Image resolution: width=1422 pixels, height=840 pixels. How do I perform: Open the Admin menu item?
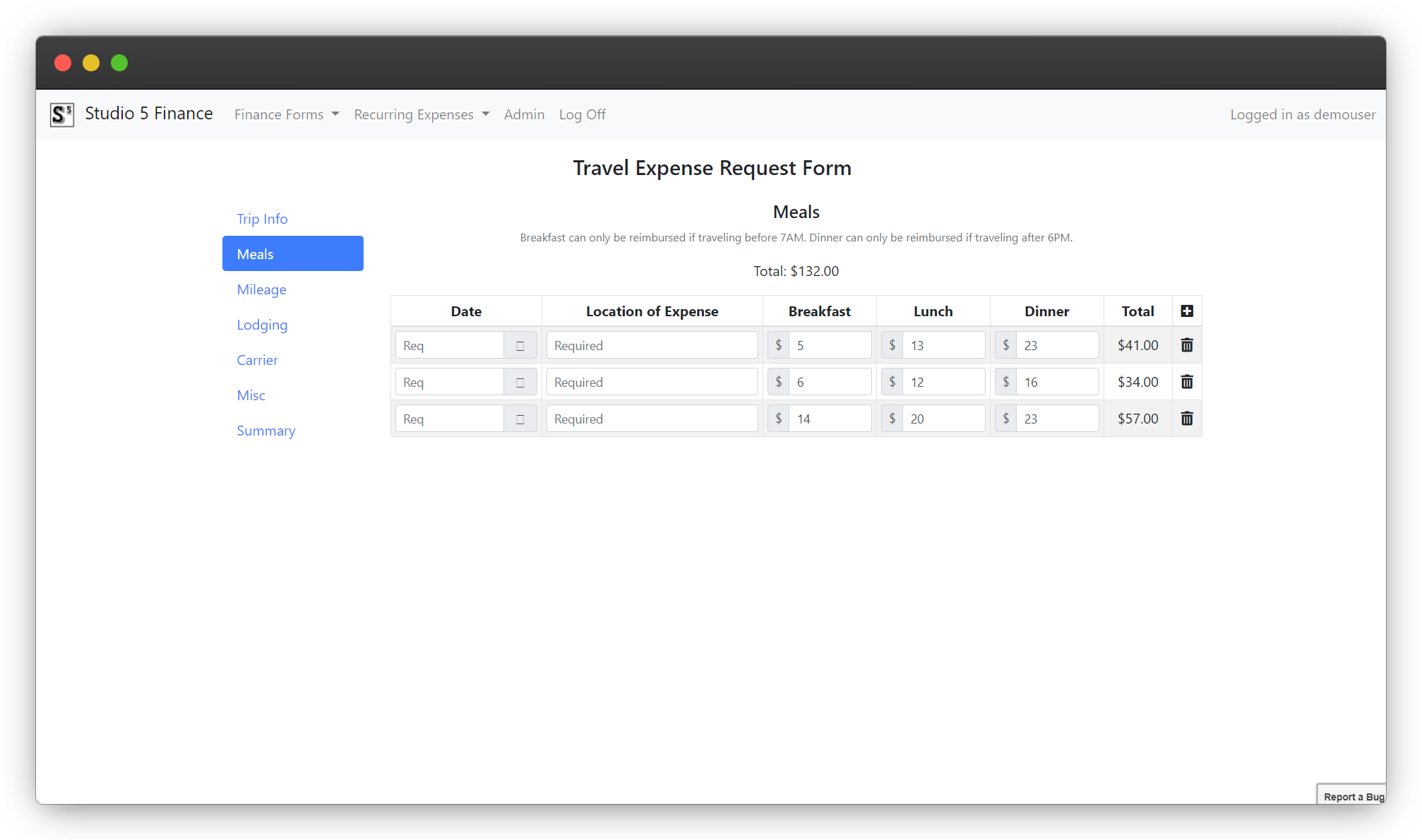click(524, 114)
